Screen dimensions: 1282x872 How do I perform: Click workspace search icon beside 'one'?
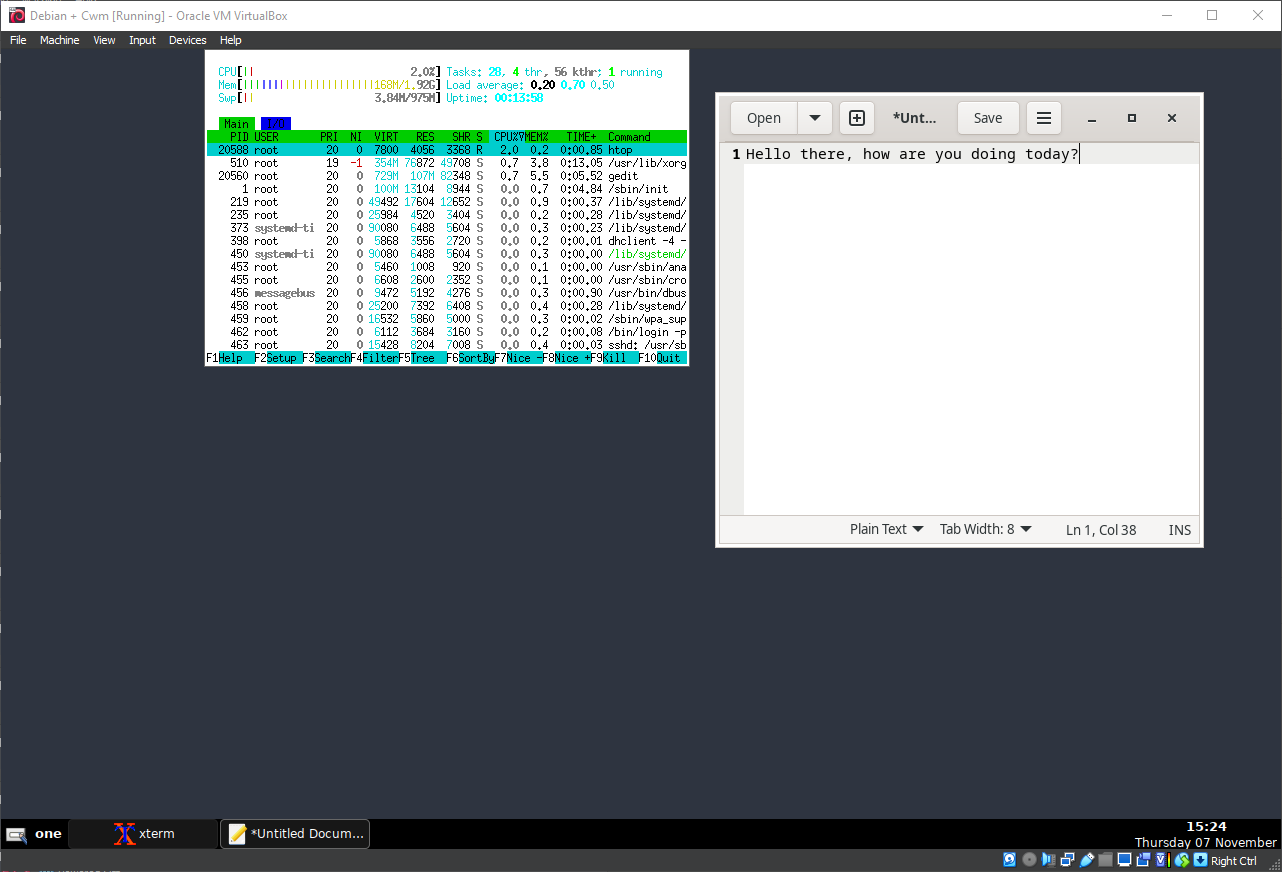(16, 834)
